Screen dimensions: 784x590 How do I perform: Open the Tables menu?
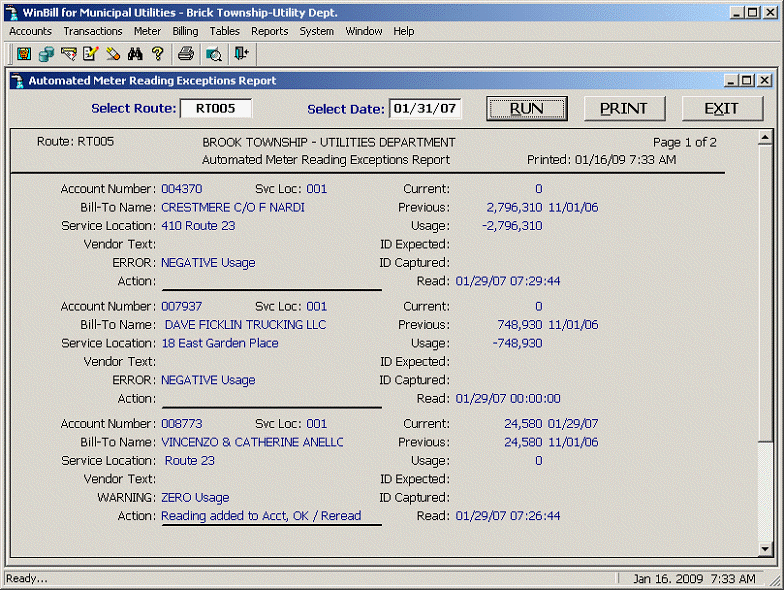pos(224,31)
